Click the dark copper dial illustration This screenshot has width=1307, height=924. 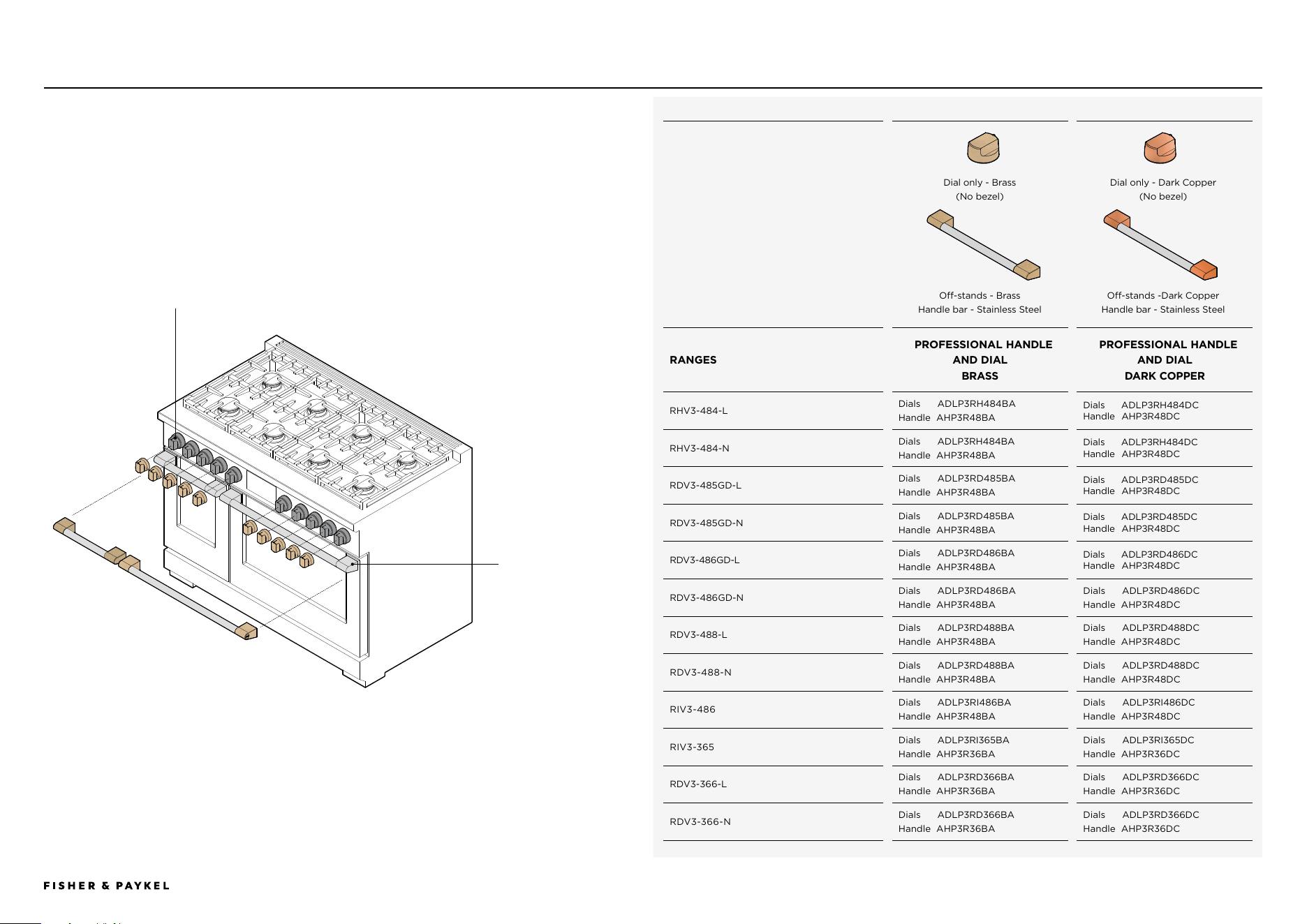pos(1160,148)
